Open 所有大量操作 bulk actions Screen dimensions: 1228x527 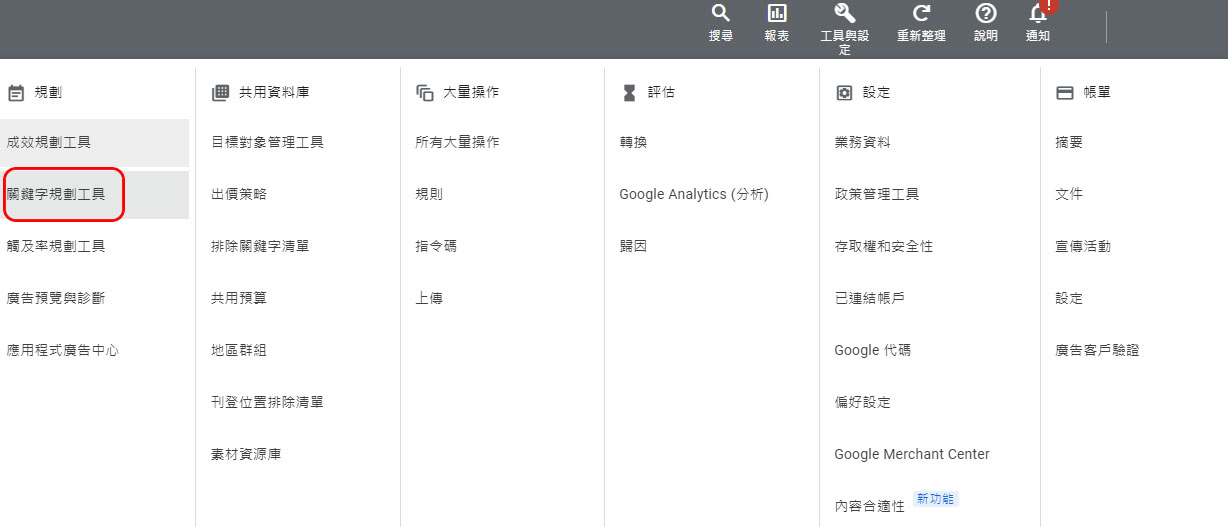pyautogui.click(x=457, y=142)
